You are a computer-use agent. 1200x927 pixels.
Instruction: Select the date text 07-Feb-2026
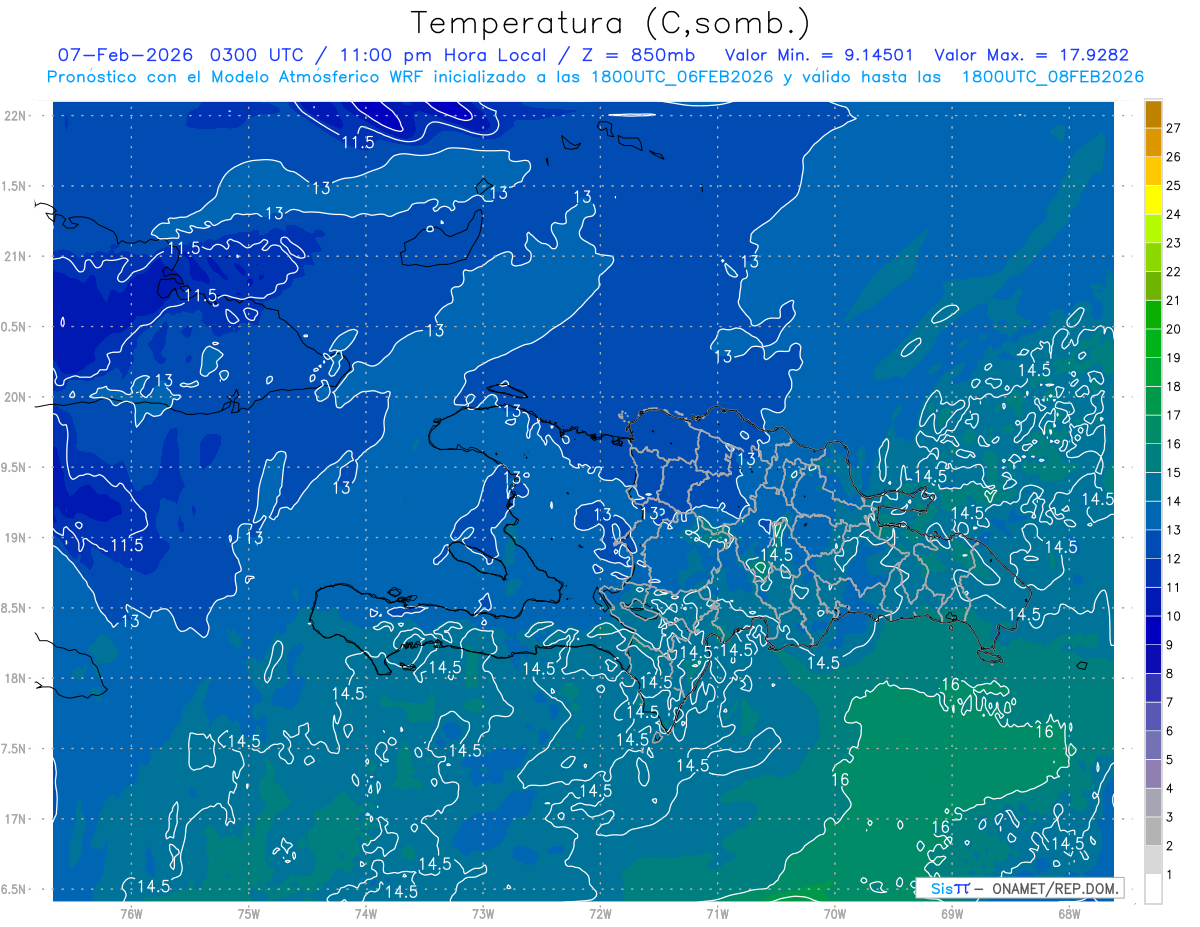127,55
